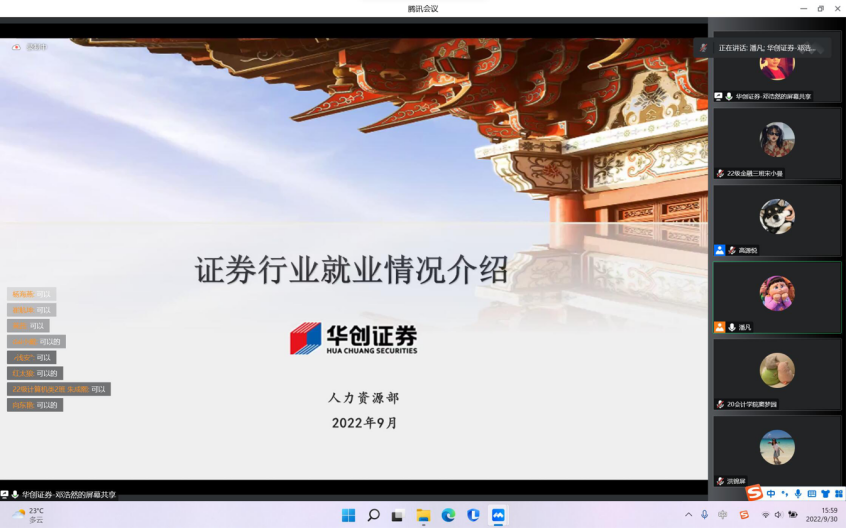The image size is (846, 528).
Task: Expand the system tray hidden icons chevron
Action: click(x=688, y=515)
